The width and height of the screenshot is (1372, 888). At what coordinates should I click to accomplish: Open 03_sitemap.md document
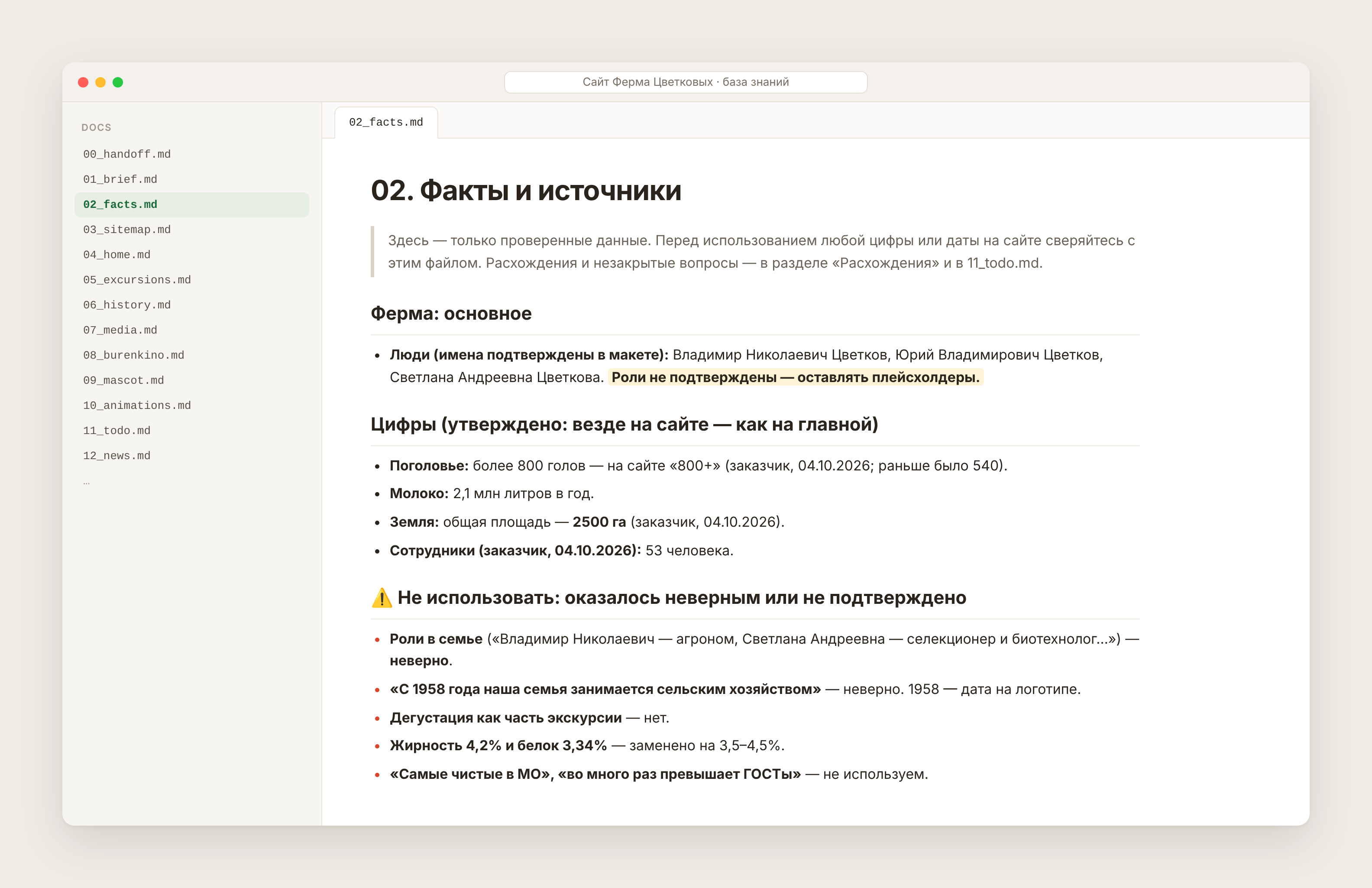(x=191, y=230)
